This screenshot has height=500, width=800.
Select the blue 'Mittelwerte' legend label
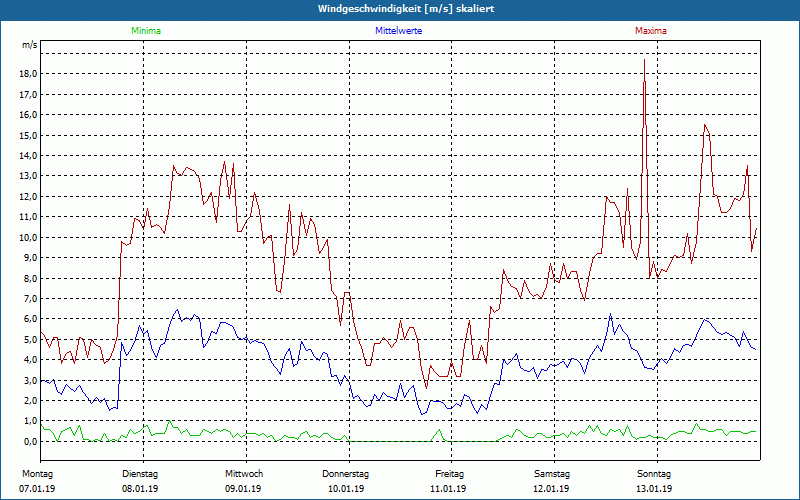tap(398, 31)
